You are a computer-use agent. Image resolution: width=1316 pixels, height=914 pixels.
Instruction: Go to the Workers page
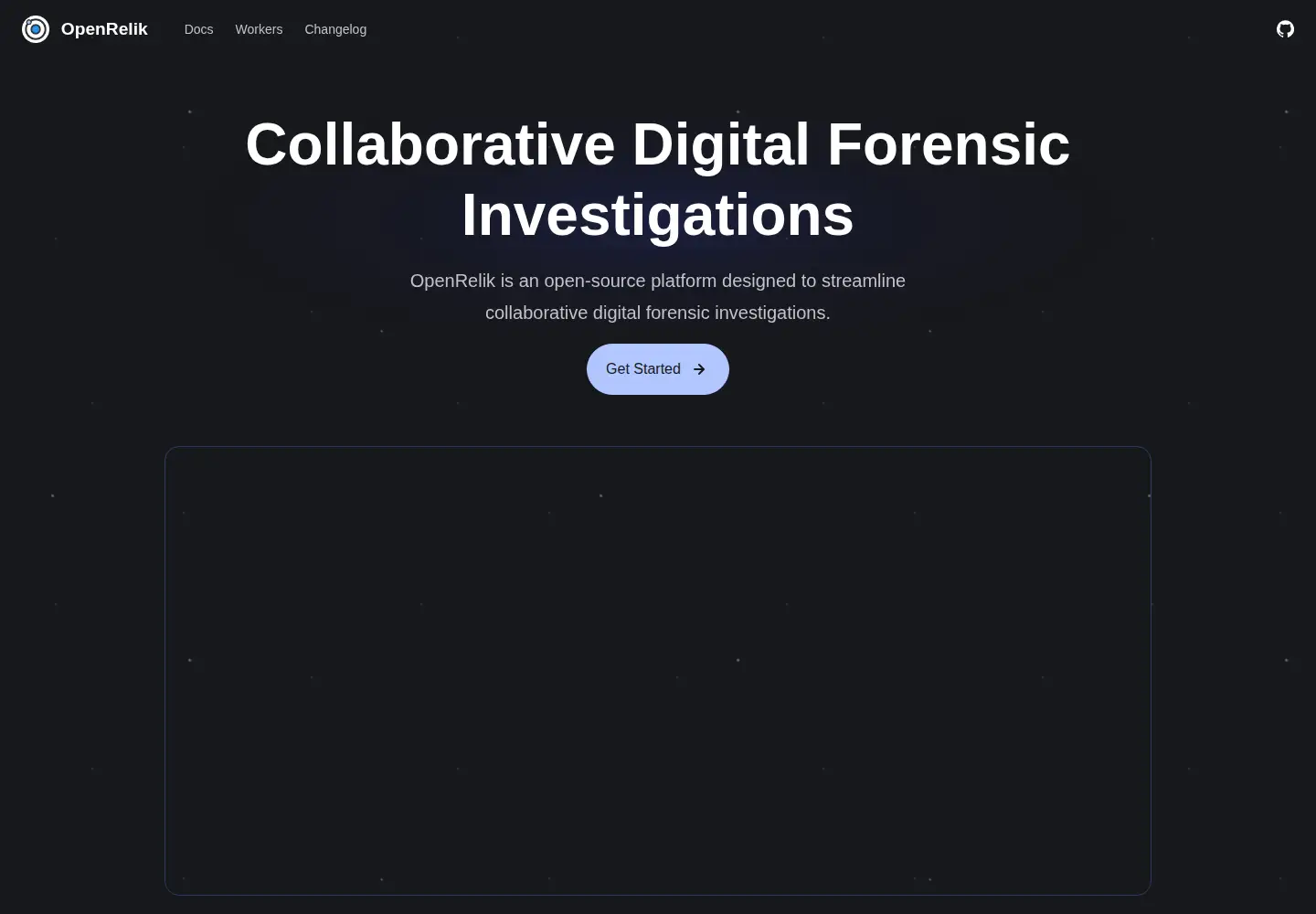[x=259, y=29]
